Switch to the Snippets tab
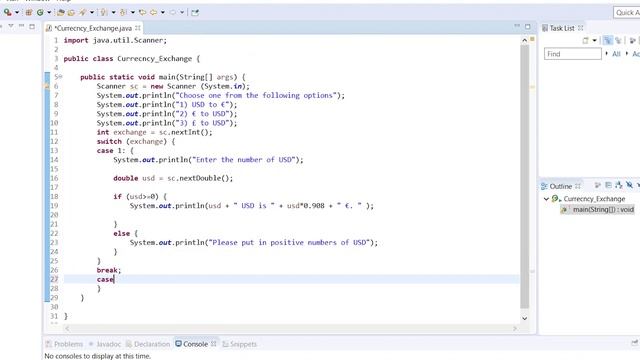Image resolution: width=640 pixels, height=360 pixels. click(240, 344)
